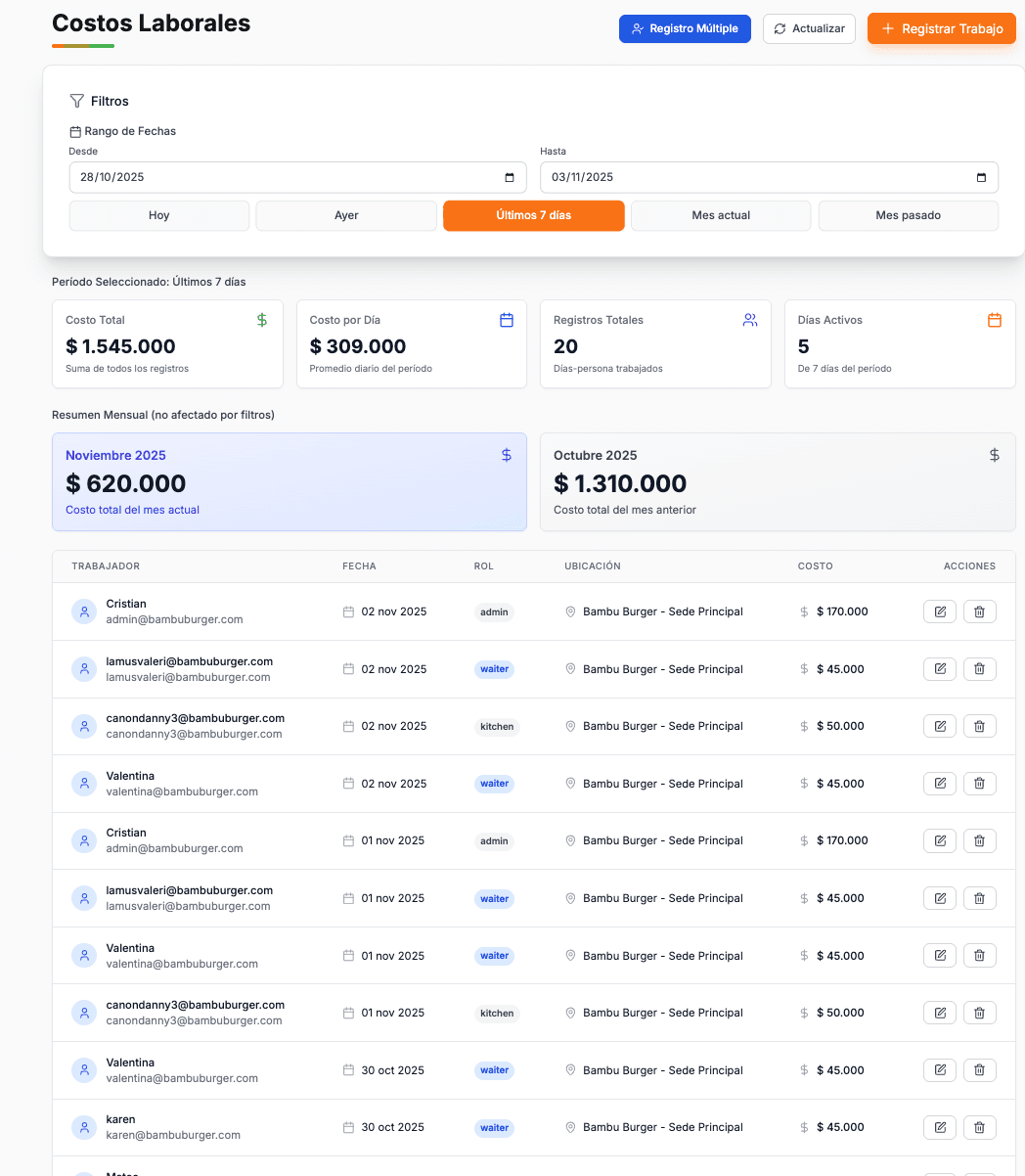Activate the Ayer date filter

(345, 215)
